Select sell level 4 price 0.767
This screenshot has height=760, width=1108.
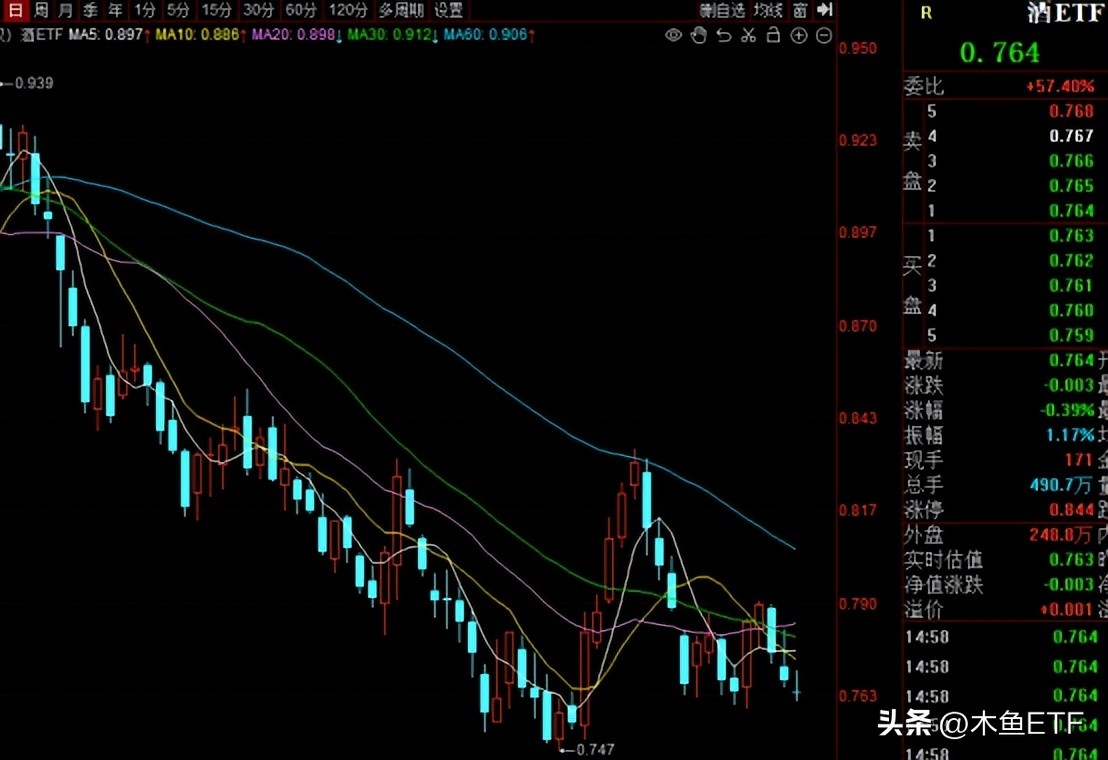tap(1071, 136)
